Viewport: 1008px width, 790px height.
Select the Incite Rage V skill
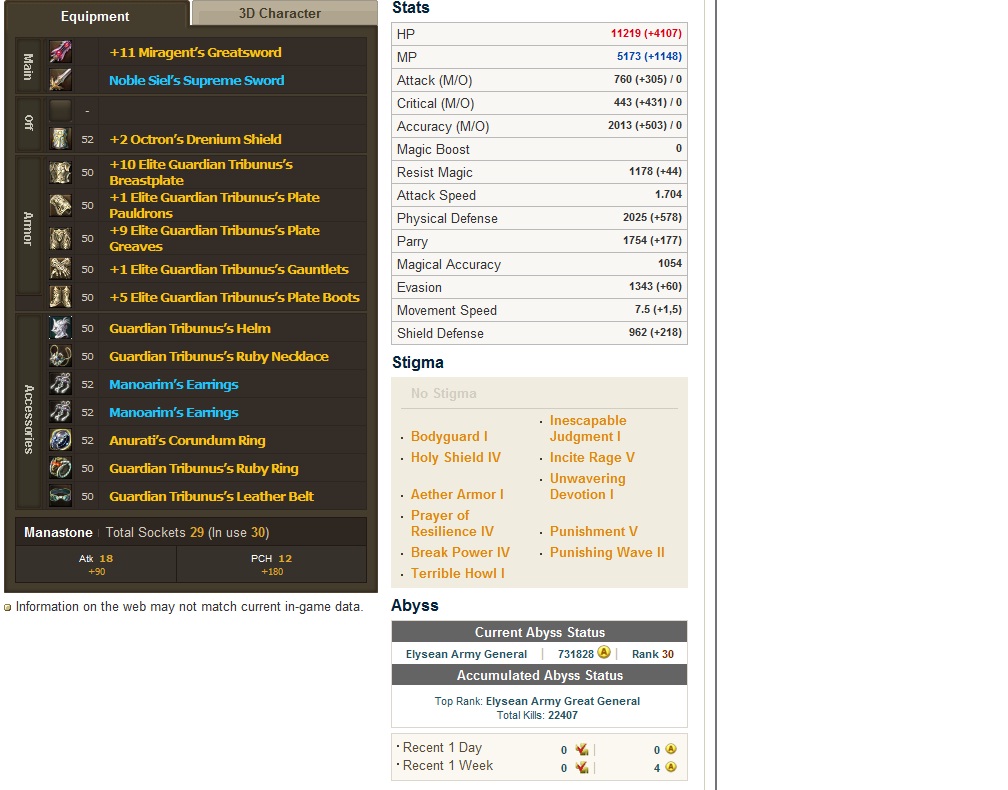click(592, 458)
